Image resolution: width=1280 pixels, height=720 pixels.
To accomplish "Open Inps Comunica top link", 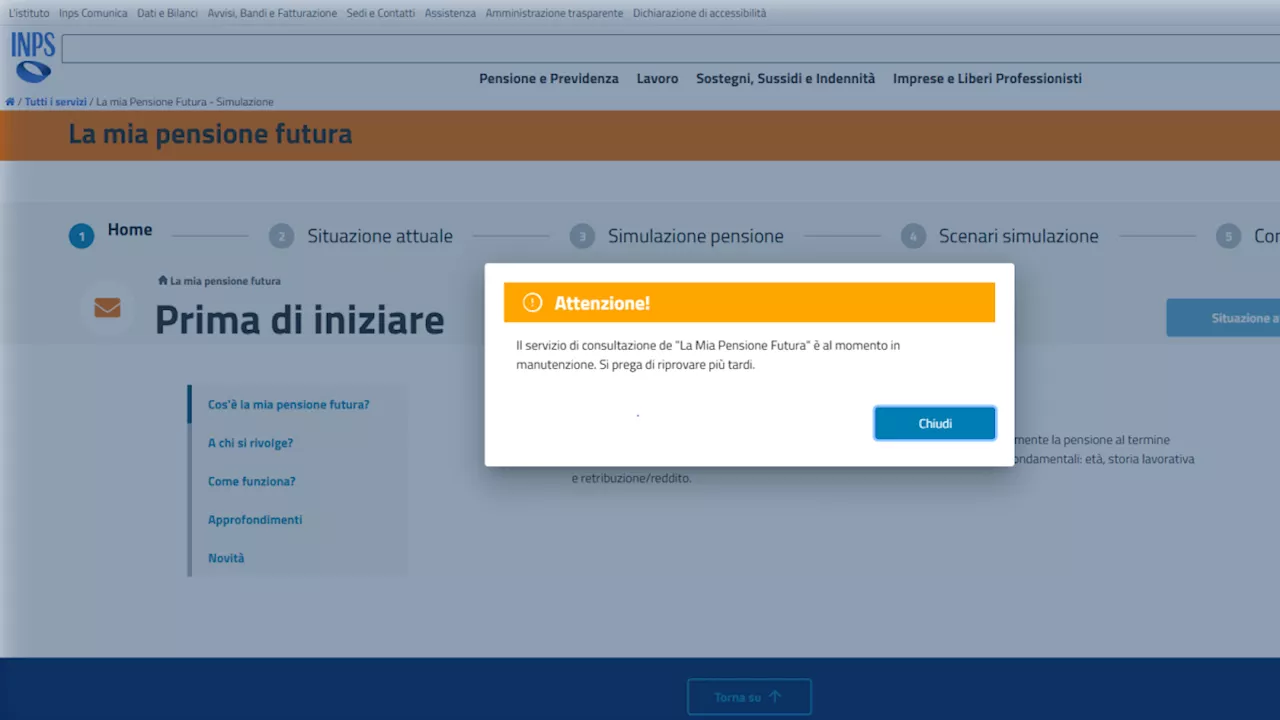I will click(93, 13).
